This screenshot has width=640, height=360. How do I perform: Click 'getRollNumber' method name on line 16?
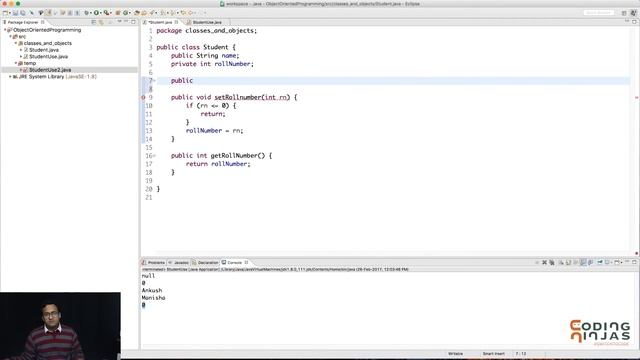(x=234, y=156)
